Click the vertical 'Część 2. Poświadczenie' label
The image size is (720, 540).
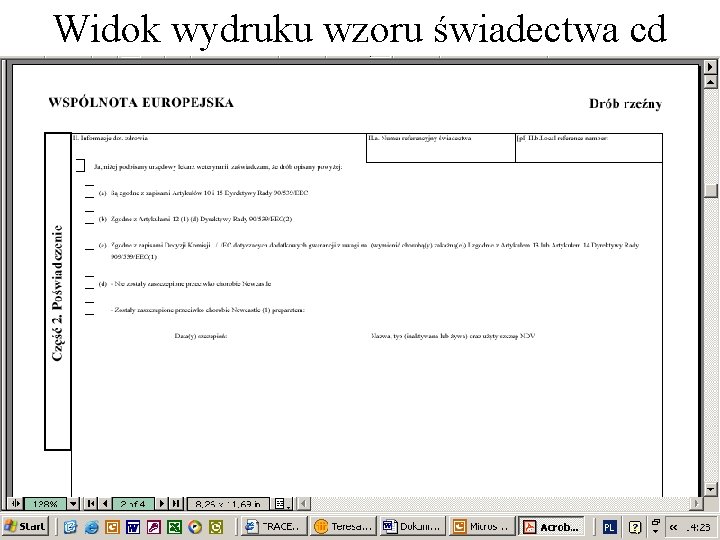click(x=57, y=292)
